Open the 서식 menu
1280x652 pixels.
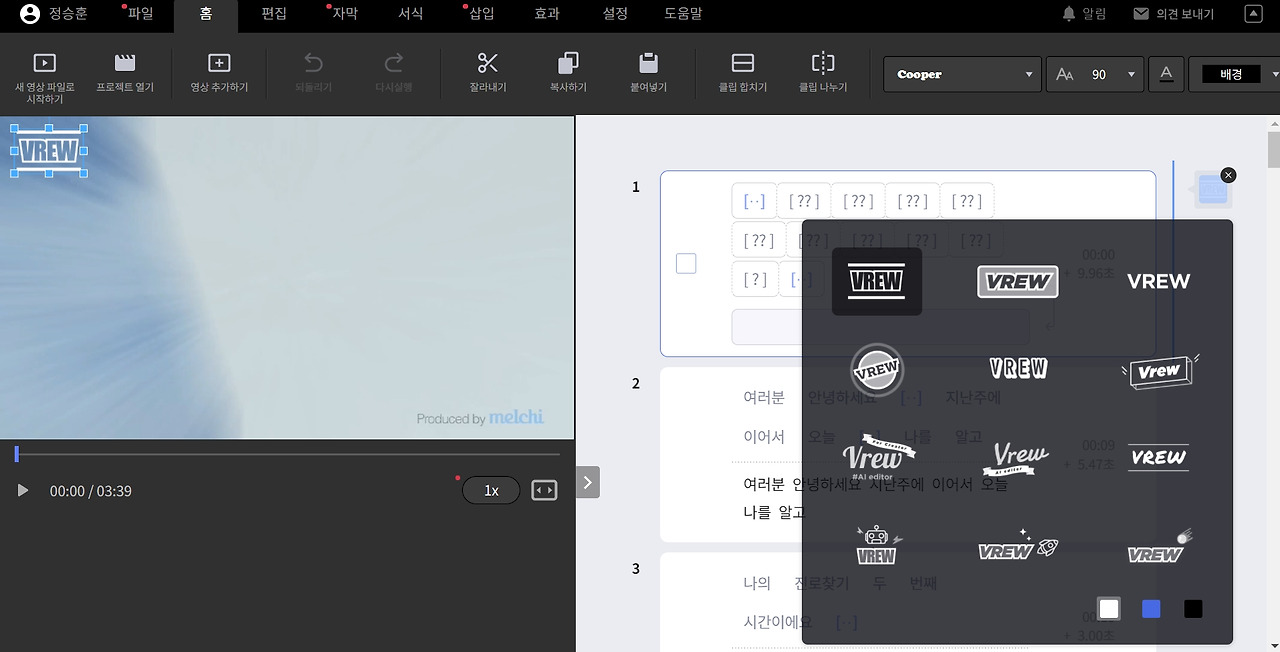pyautogui.click(x=411, y=14)
